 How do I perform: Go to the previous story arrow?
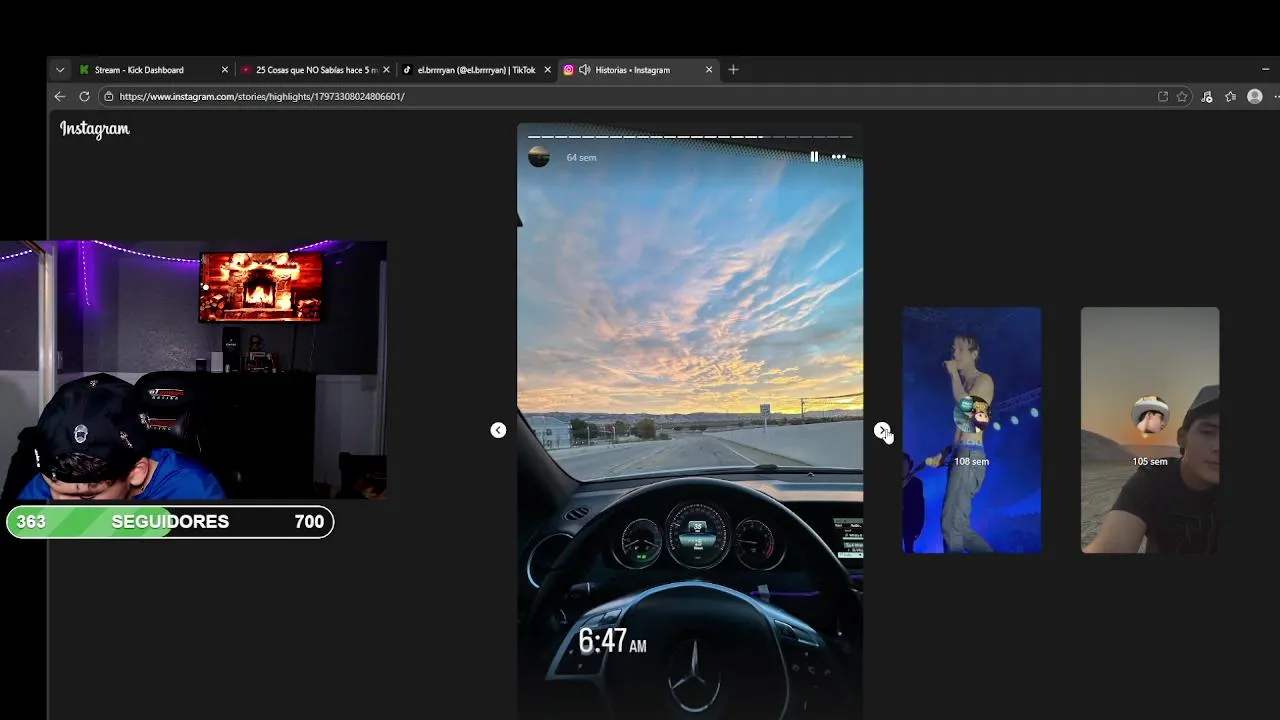point(498,430)
